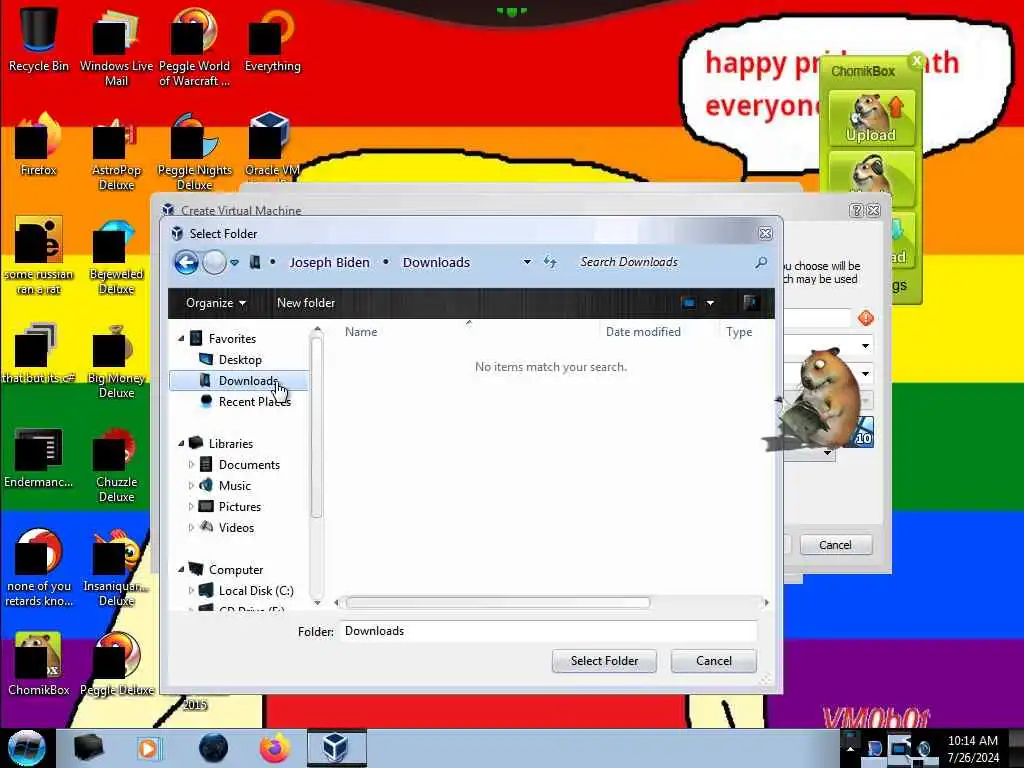Open the Organize menu
Screen dimensions: 1024x768
pyautogui.click(x=216, y=303)
